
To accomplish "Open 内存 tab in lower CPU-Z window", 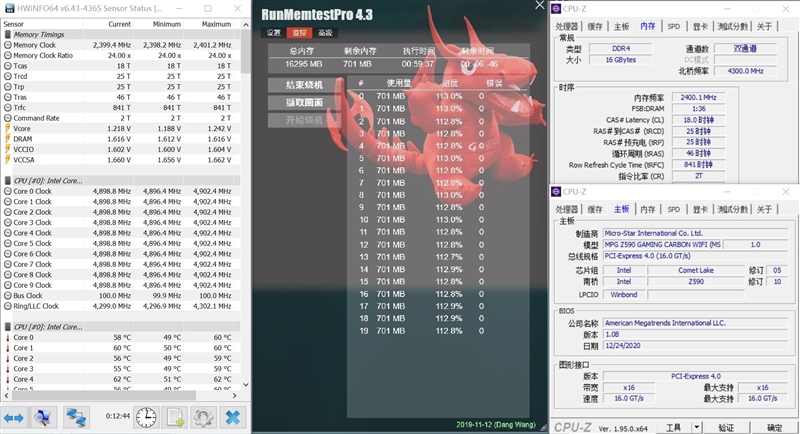I will [647, 210].
